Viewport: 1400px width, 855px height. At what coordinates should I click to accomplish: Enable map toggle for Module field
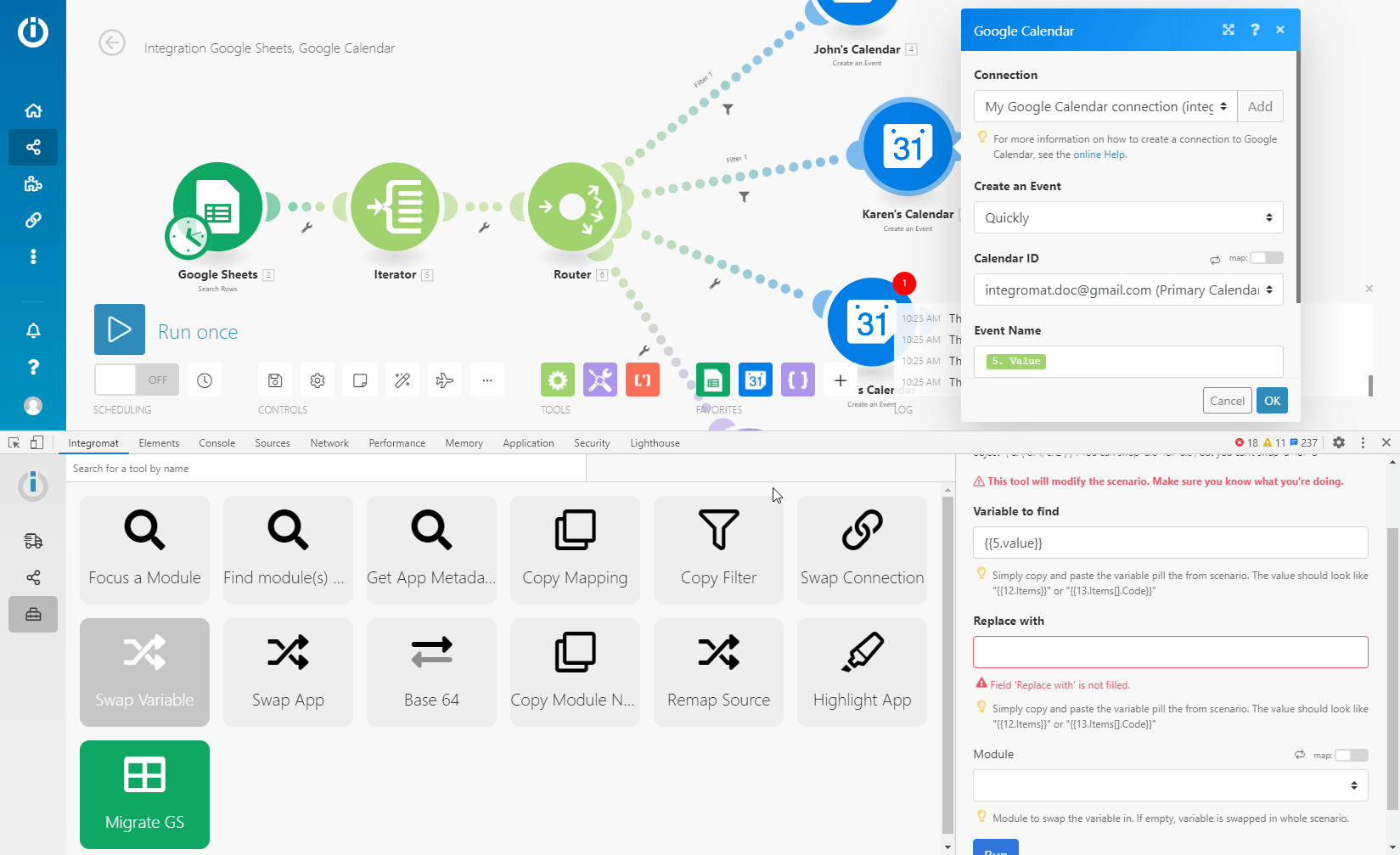1351,755
